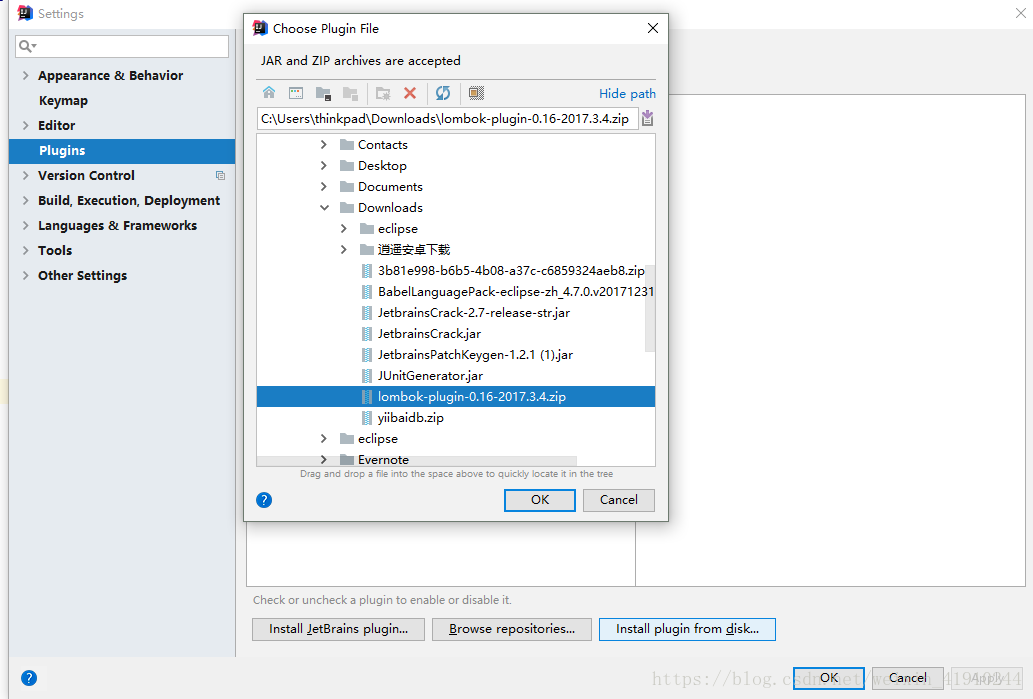Cancel the Choose Plugin File dialog
The image size is (1033, 699).
click(619, 500)
